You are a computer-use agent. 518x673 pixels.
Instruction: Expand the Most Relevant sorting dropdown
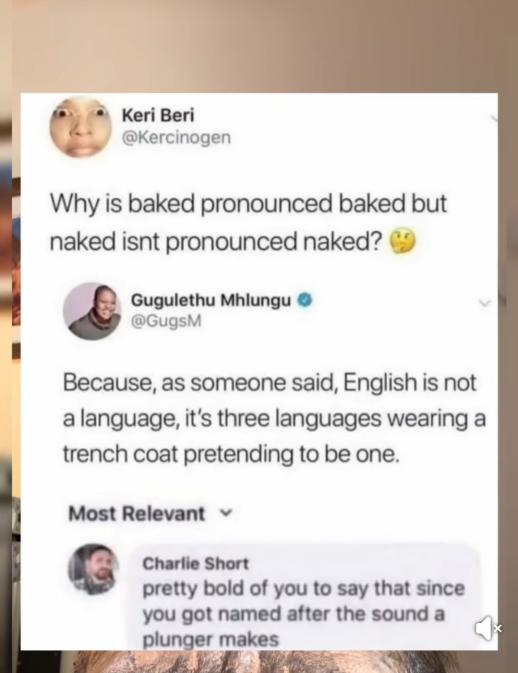(227, 512)
